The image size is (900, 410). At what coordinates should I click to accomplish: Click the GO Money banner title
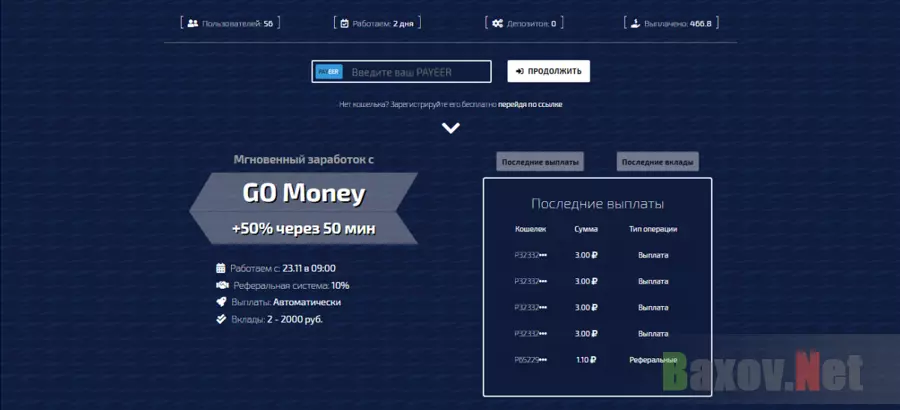point(304,194)
